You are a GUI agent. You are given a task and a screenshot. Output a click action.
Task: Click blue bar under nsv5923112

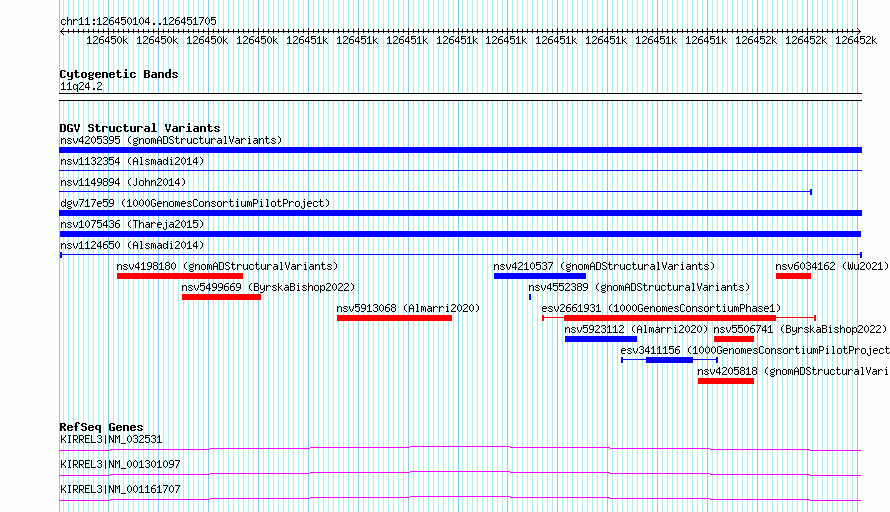point(601,339)
